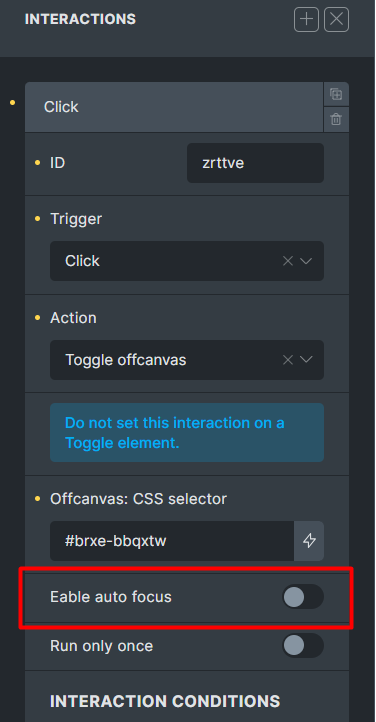
Task: Expand the Trigger dropdown chevron
Action: [306, 261]
